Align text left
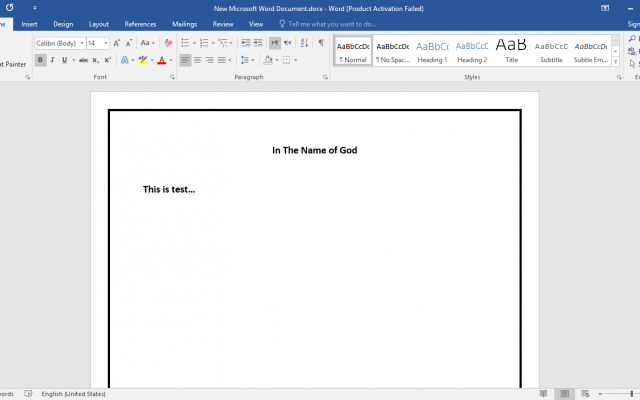Viewport: 640px width, 400px height. 185,60
